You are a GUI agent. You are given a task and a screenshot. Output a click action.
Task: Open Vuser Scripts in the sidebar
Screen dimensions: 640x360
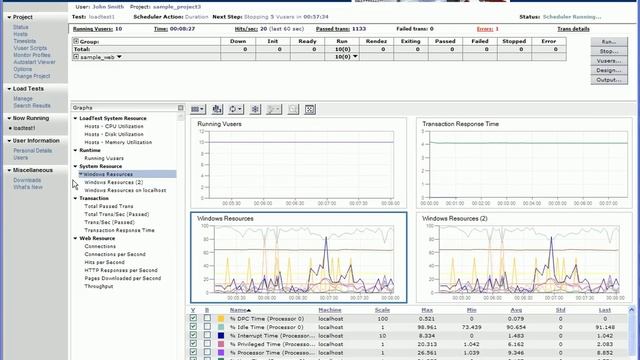tap(30, 48)
